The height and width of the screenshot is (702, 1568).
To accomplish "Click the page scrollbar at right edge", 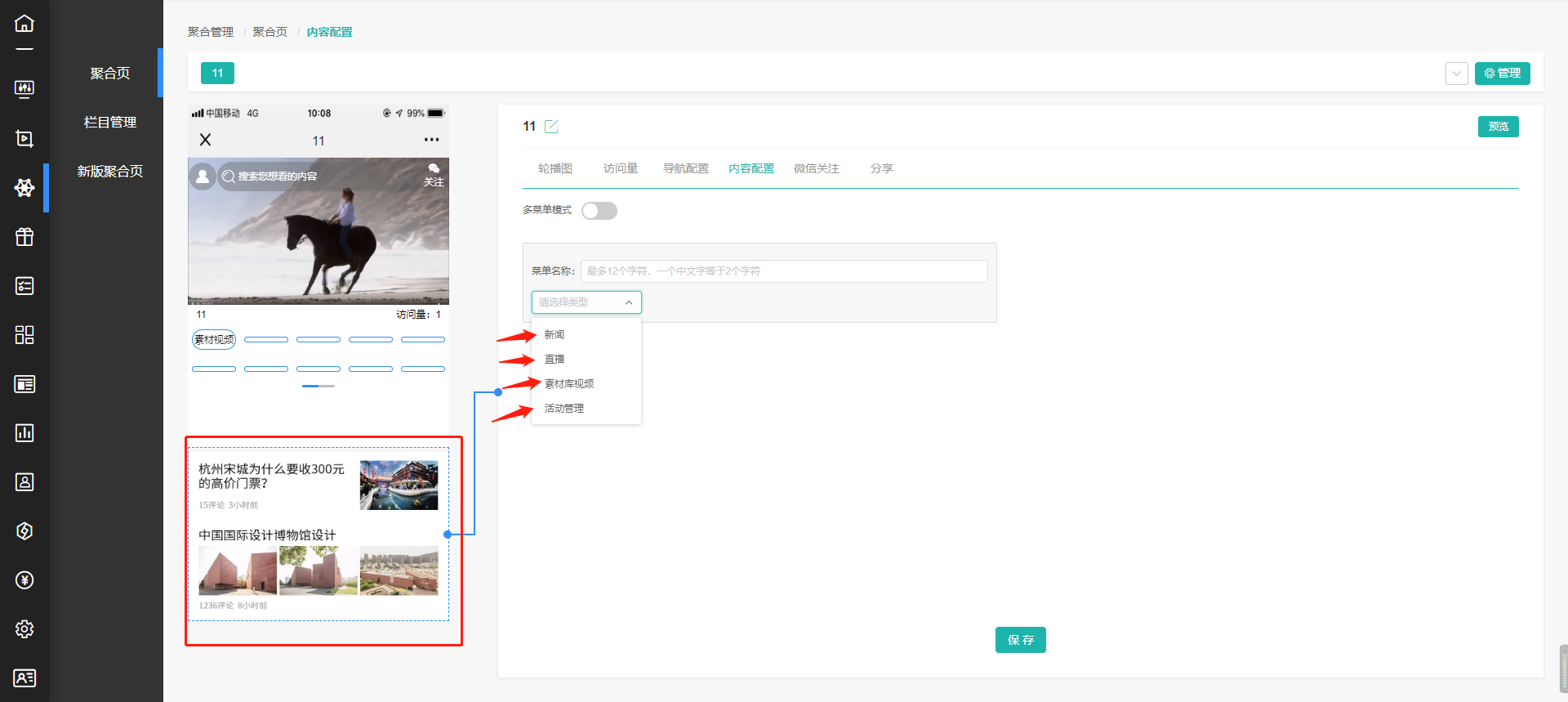I will pos(1563,668).
